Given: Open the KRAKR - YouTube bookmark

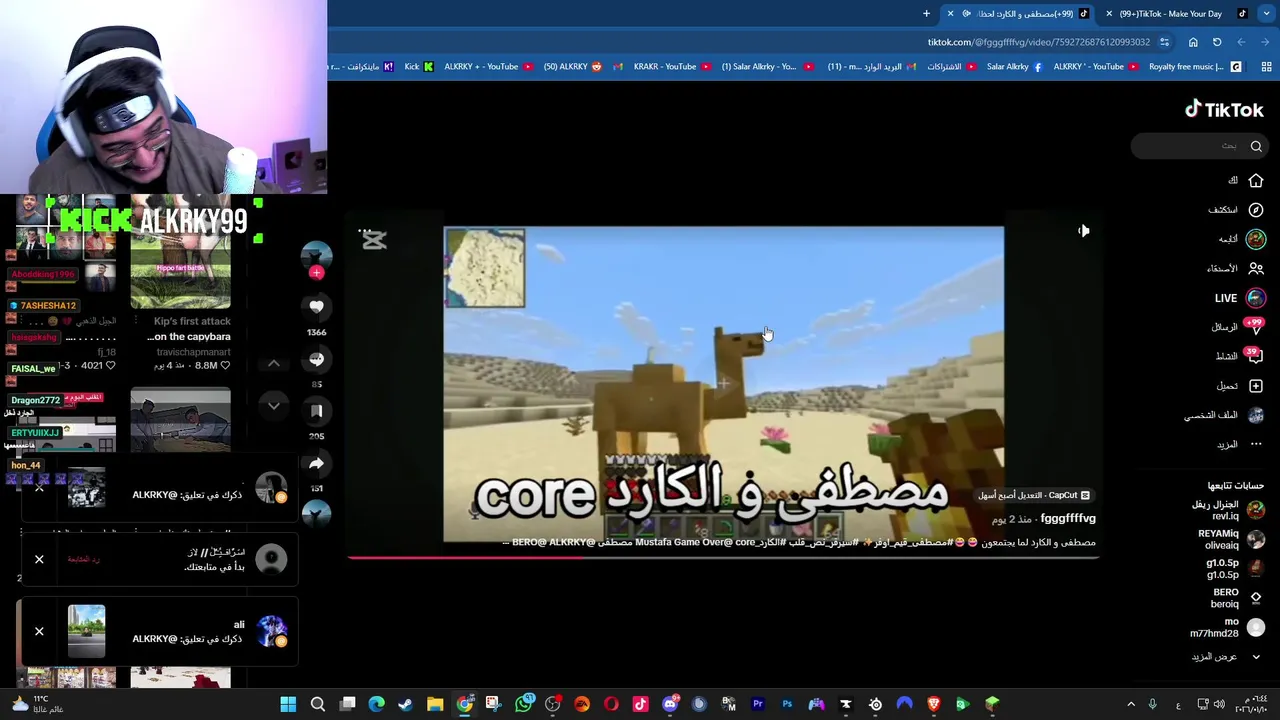Looking at the screenshot, I should pyautogui.click(x=671, y=67).
